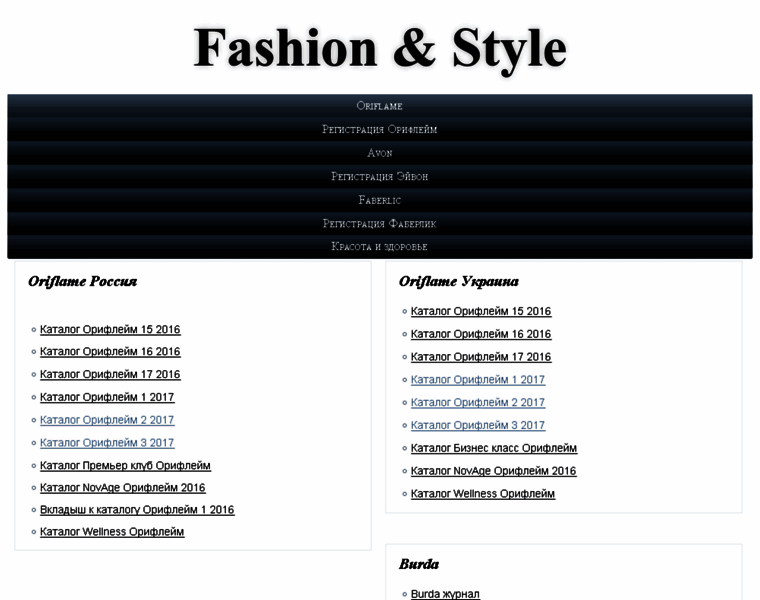Open Каталог Орифлейм 15 2016 under Oriflame Россия

click(110, 330)
